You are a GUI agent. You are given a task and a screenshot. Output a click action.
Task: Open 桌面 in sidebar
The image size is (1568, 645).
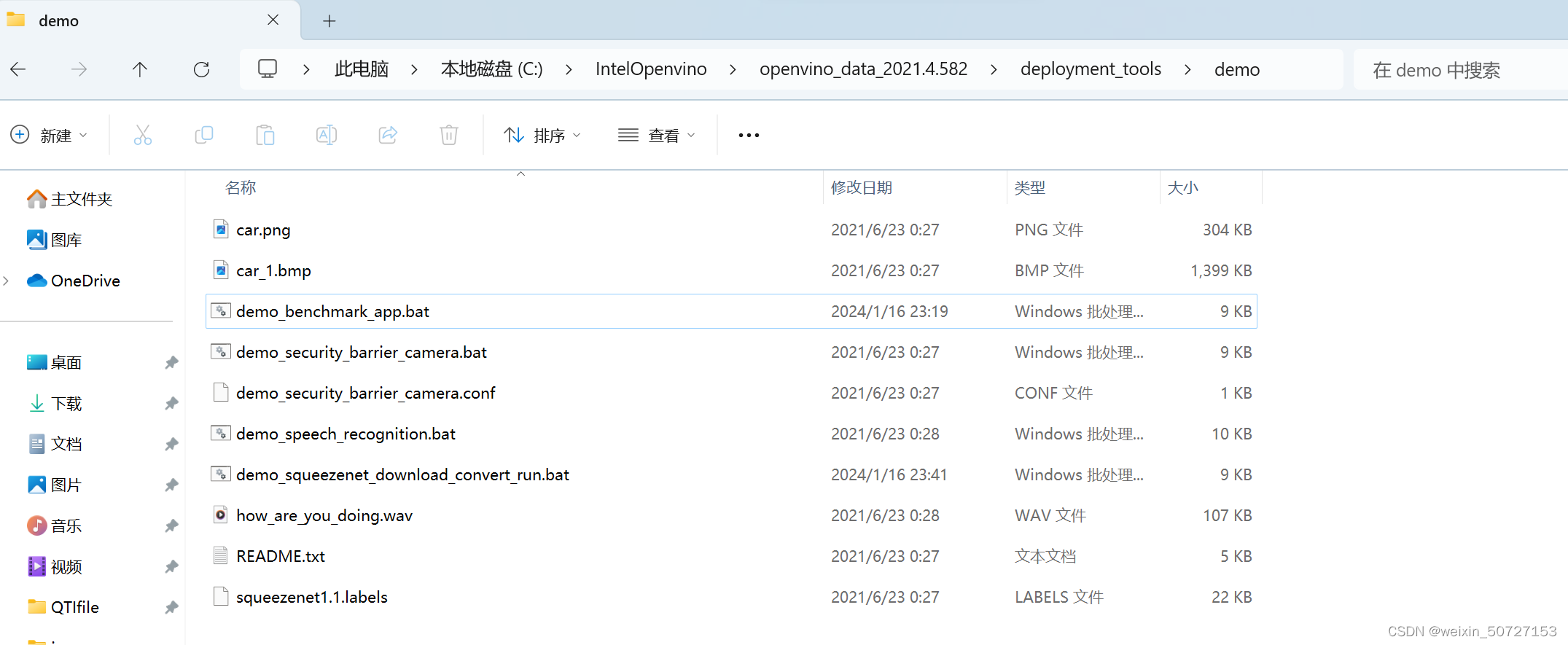click(55, 362)
